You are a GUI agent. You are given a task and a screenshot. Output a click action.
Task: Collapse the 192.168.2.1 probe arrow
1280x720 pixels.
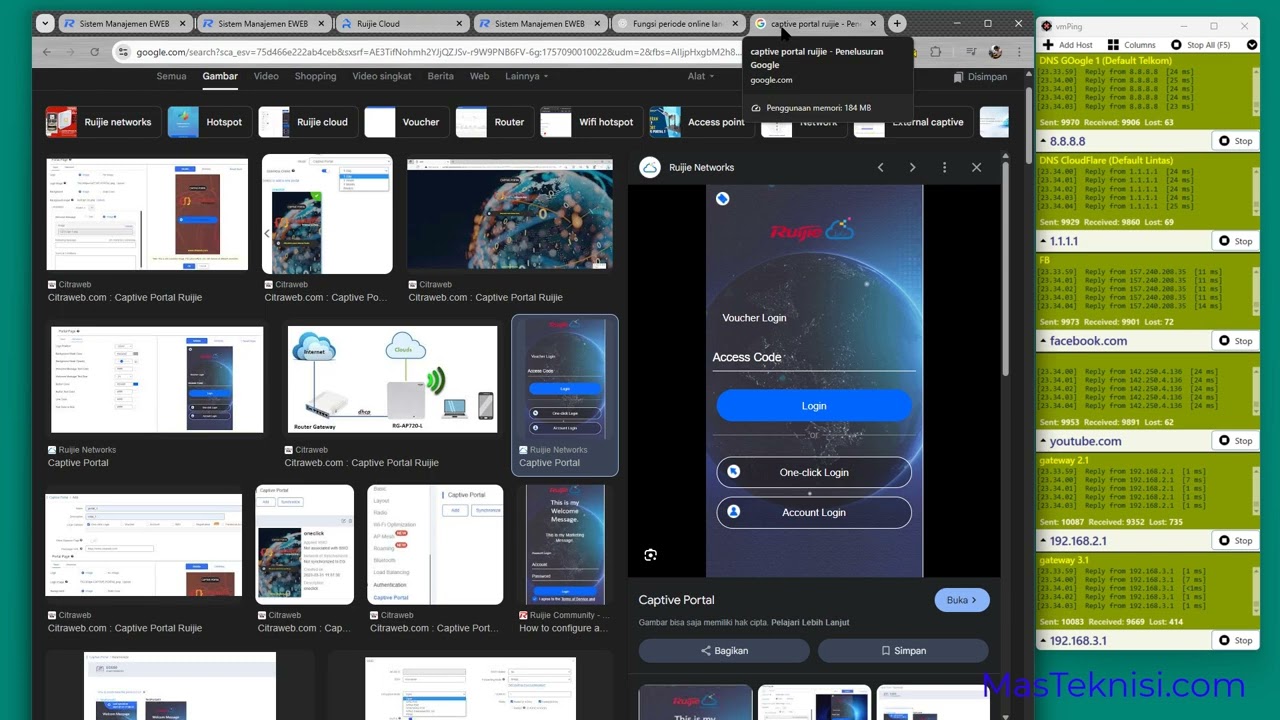tap(1043, 541)
